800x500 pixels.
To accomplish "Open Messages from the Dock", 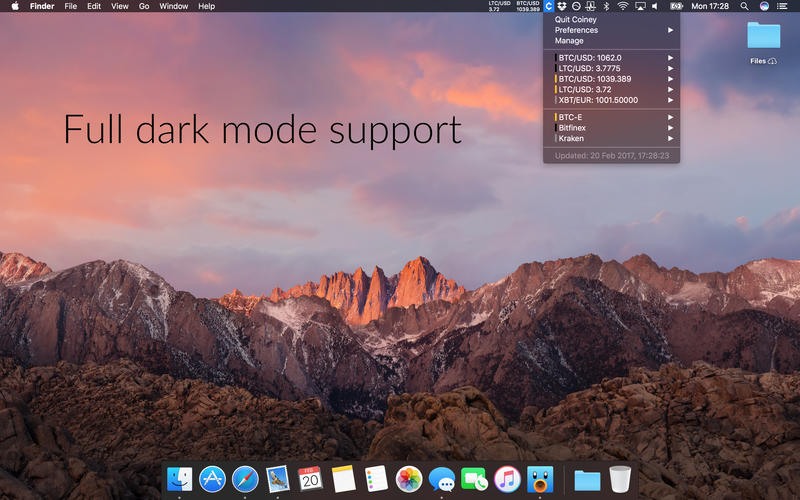I will tap(442, 480).
